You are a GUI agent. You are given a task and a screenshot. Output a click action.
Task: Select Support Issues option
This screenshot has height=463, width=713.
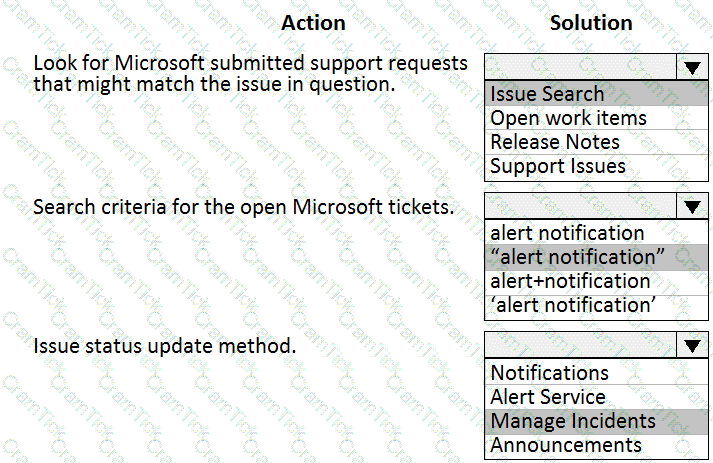[x=596, y=166]
